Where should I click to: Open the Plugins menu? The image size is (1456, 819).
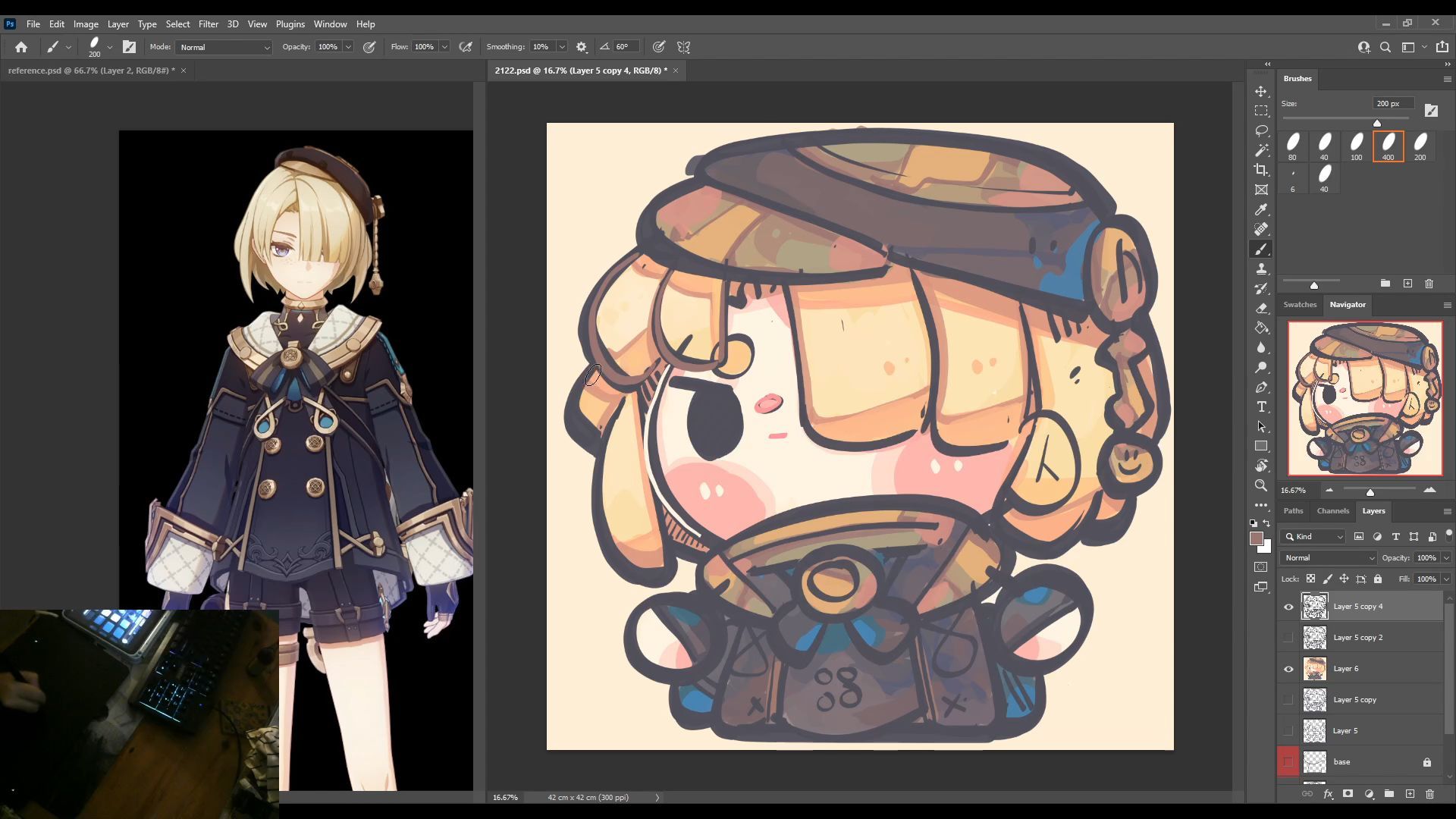pos(290,24)
